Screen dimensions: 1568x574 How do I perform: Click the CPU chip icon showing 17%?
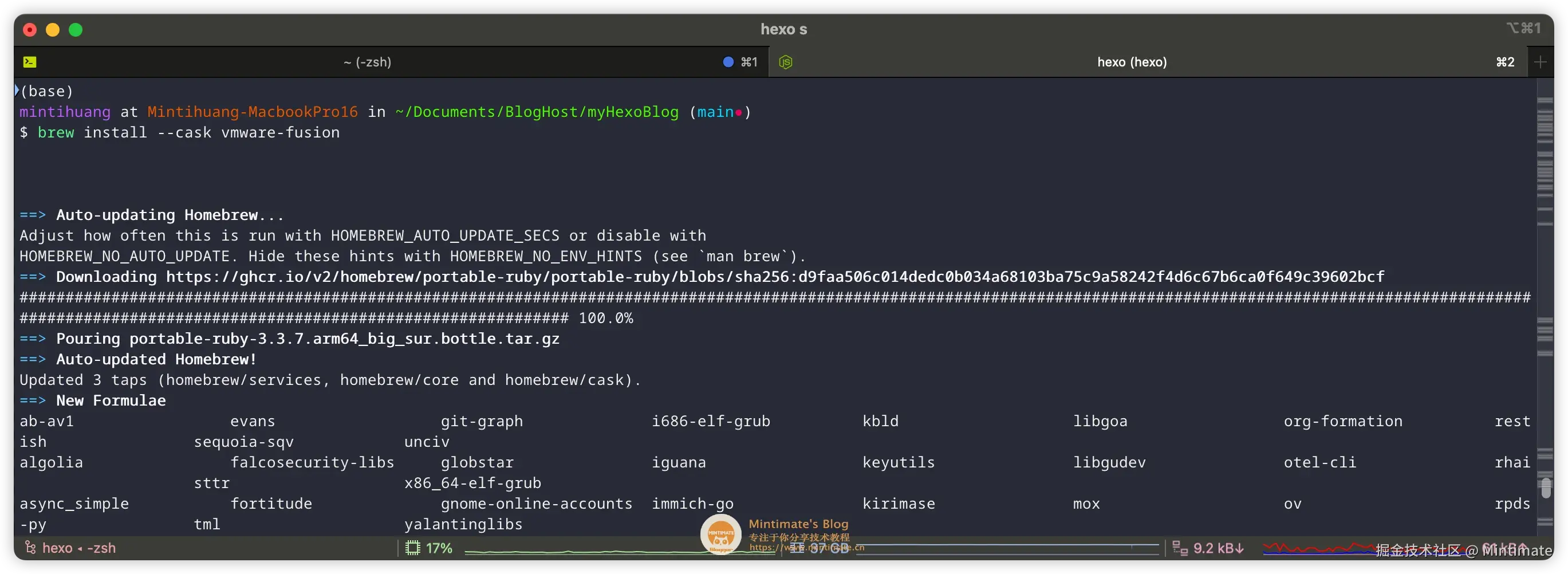click(413, 547)
